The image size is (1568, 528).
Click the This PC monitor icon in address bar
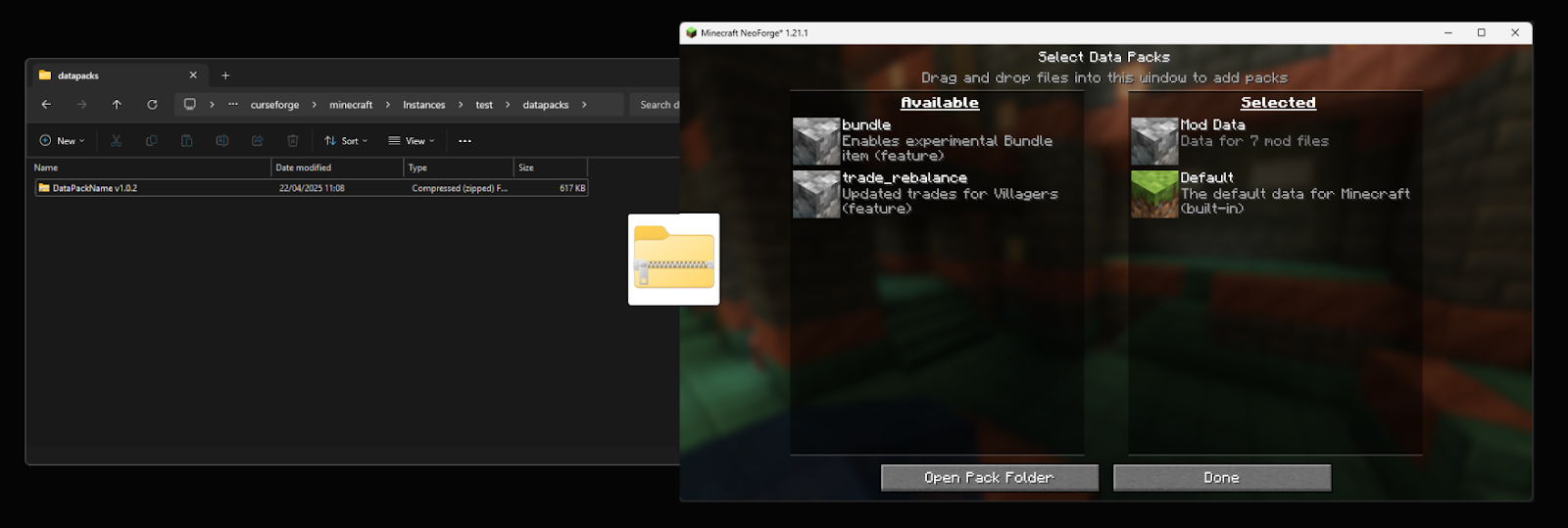coord(190,104)
